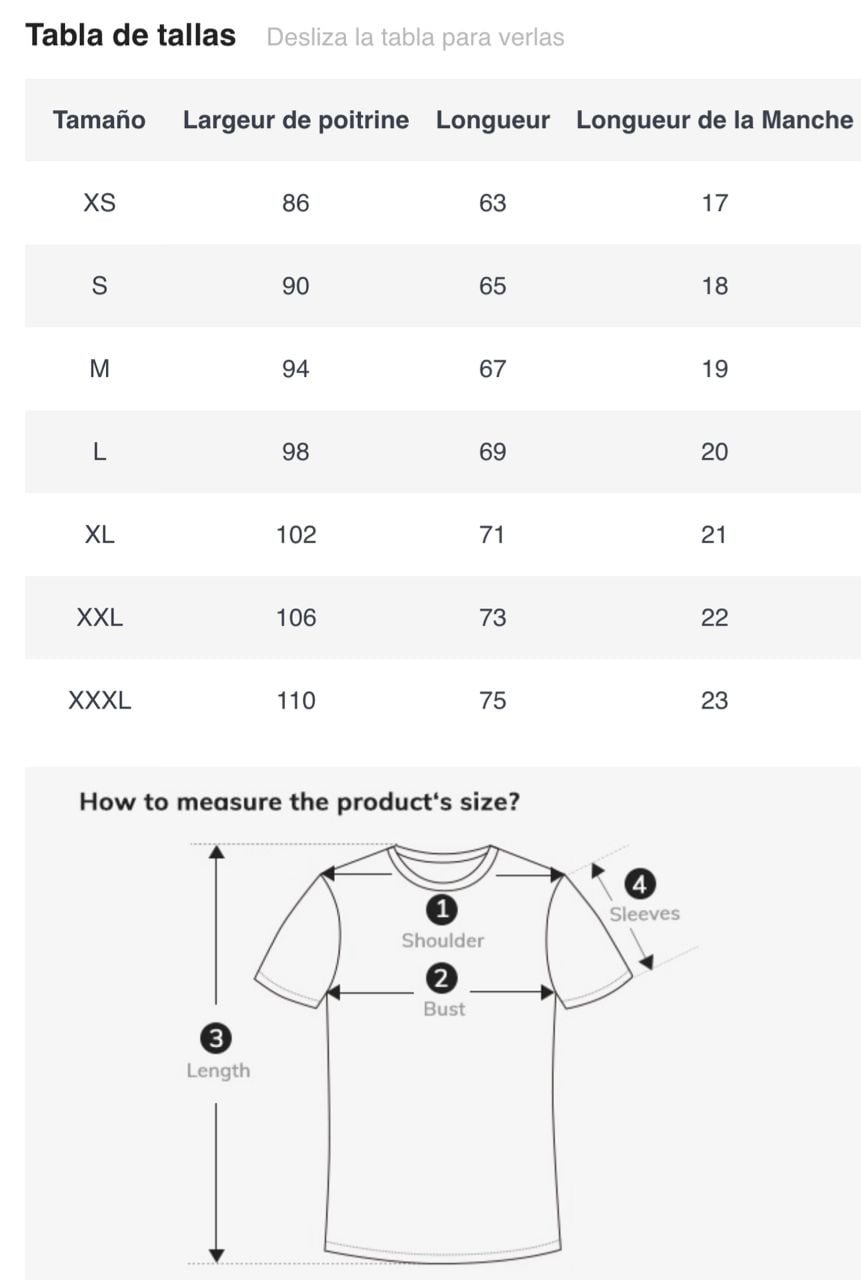This screenshot has height=1280, width=861.
Task: Select the Longueur column header
Action: [x=493, y=120]
